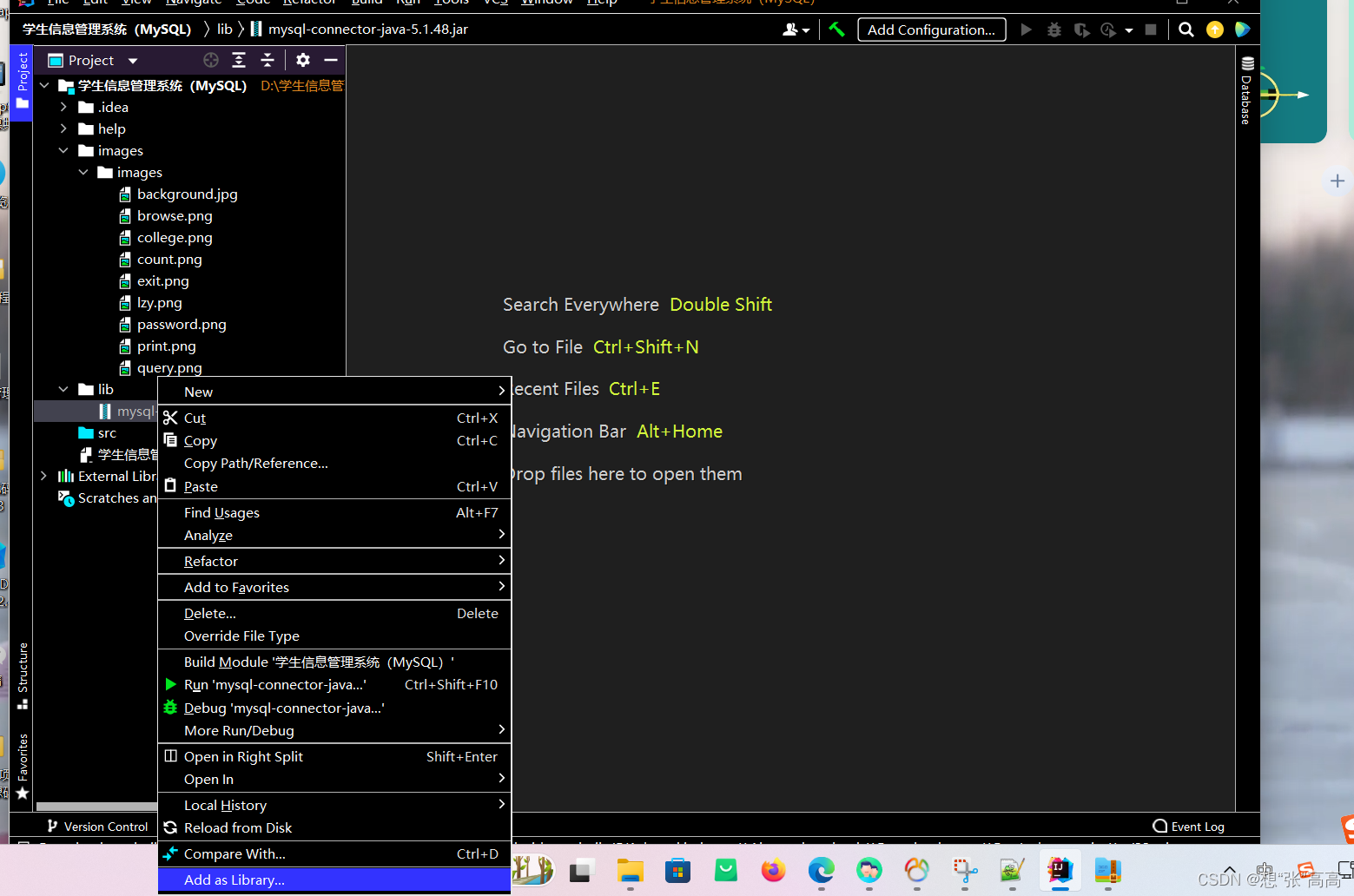Collapse the inner images folder
1354x896 pixels.
[83, 172]
